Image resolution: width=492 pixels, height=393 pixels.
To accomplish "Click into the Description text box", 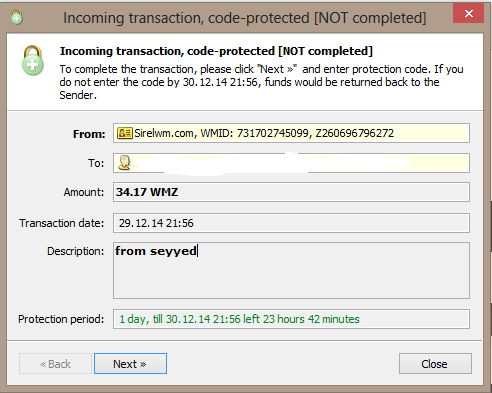I will 291,270.
